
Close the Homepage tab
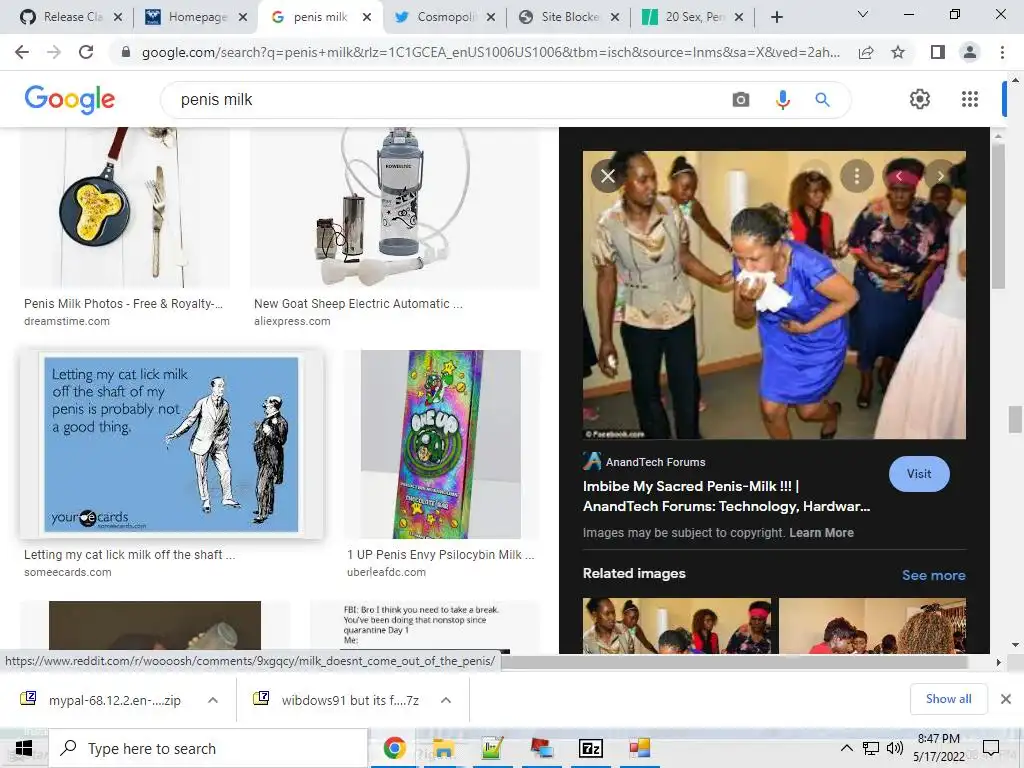[242, 17]
